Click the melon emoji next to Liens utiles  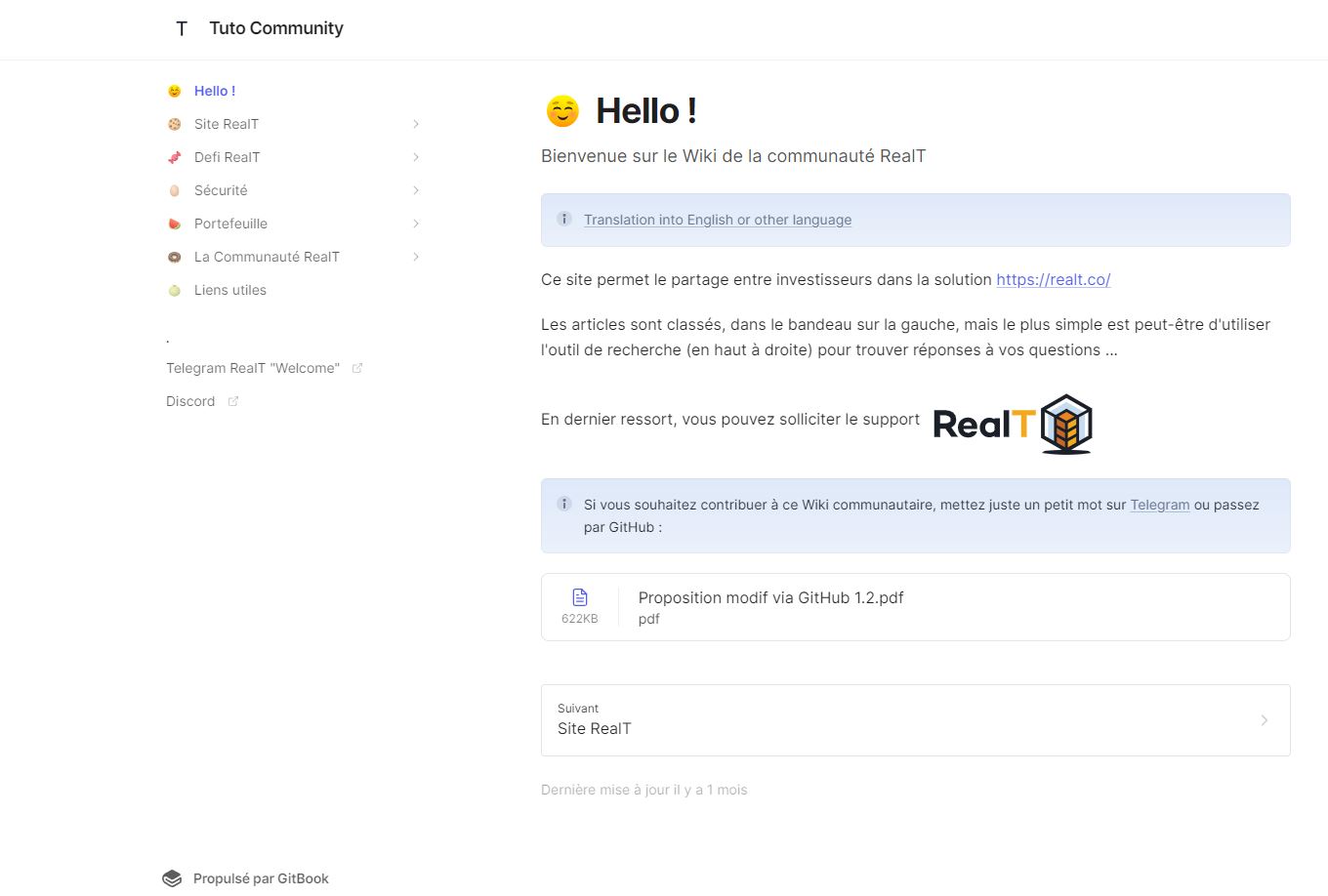click(x=175, y=290)
